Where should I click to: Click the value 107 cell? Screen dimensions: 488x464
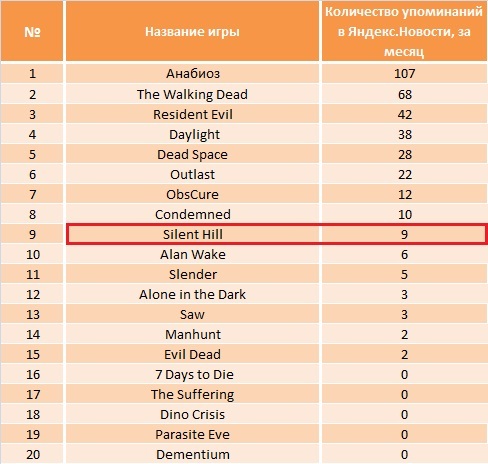click(404, 73)
